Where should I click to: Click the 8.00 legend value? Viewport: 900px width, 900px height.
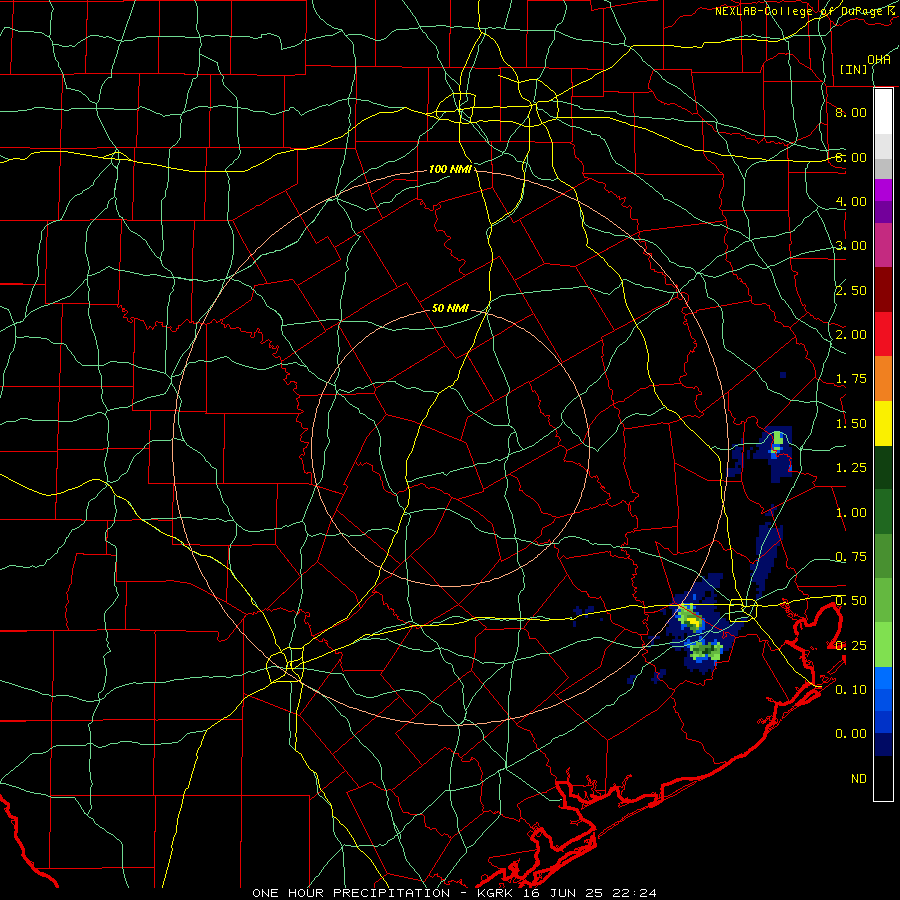tap(851, 112)
